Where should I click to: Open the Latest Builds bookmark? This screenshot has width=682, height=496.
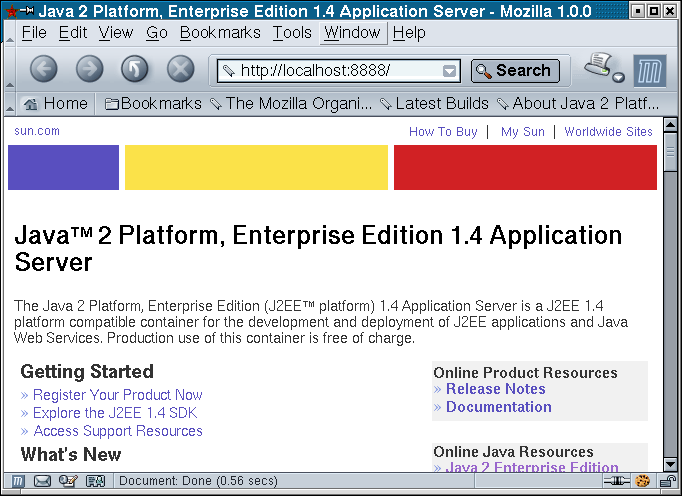[434, 104]
